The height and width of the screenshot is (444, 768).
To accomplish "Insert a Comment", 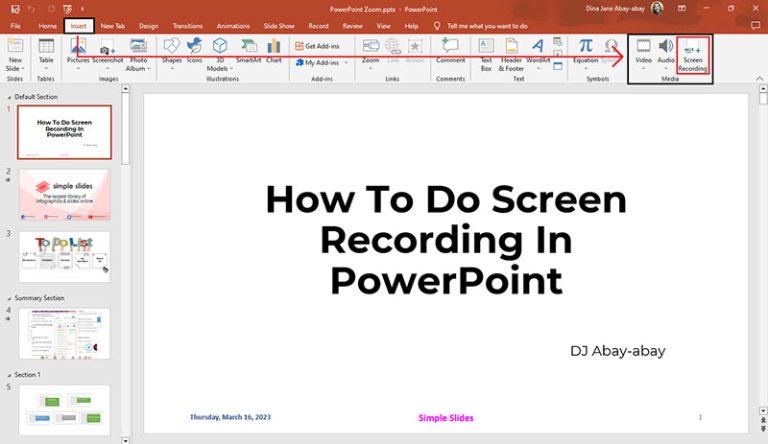I will tap(451, 51).
